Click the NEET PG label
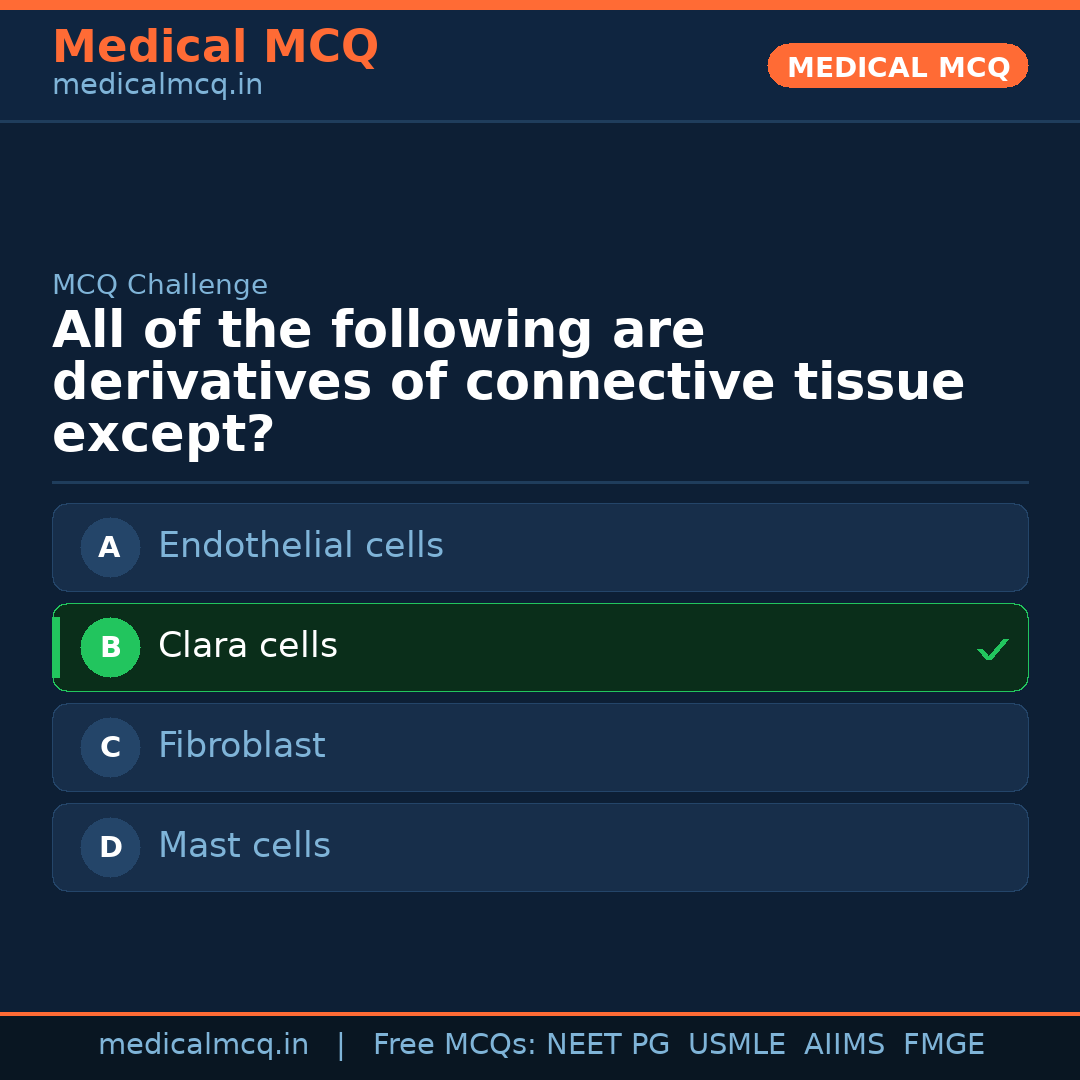 coord(607,1043)
